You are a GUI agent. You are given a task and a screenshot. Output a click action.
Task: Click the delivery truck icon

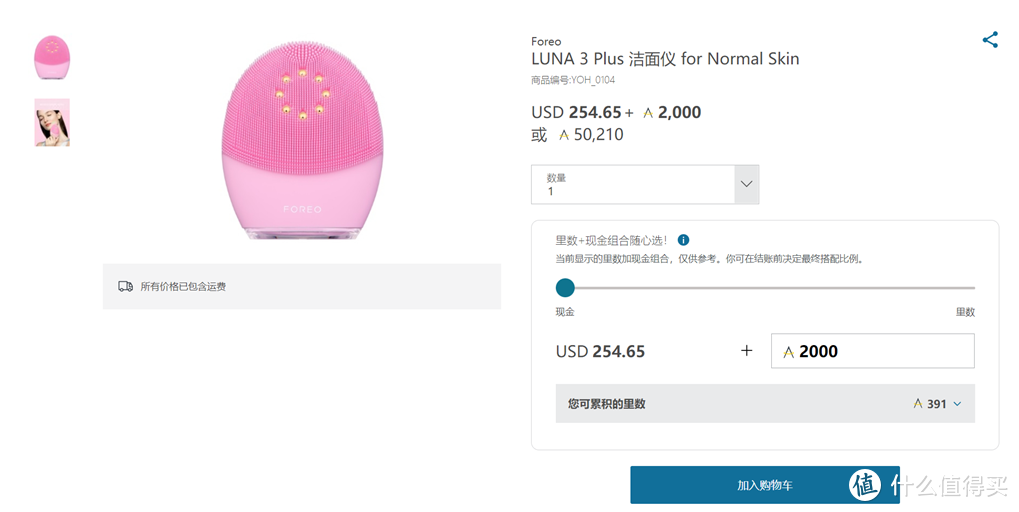[125, 287]
